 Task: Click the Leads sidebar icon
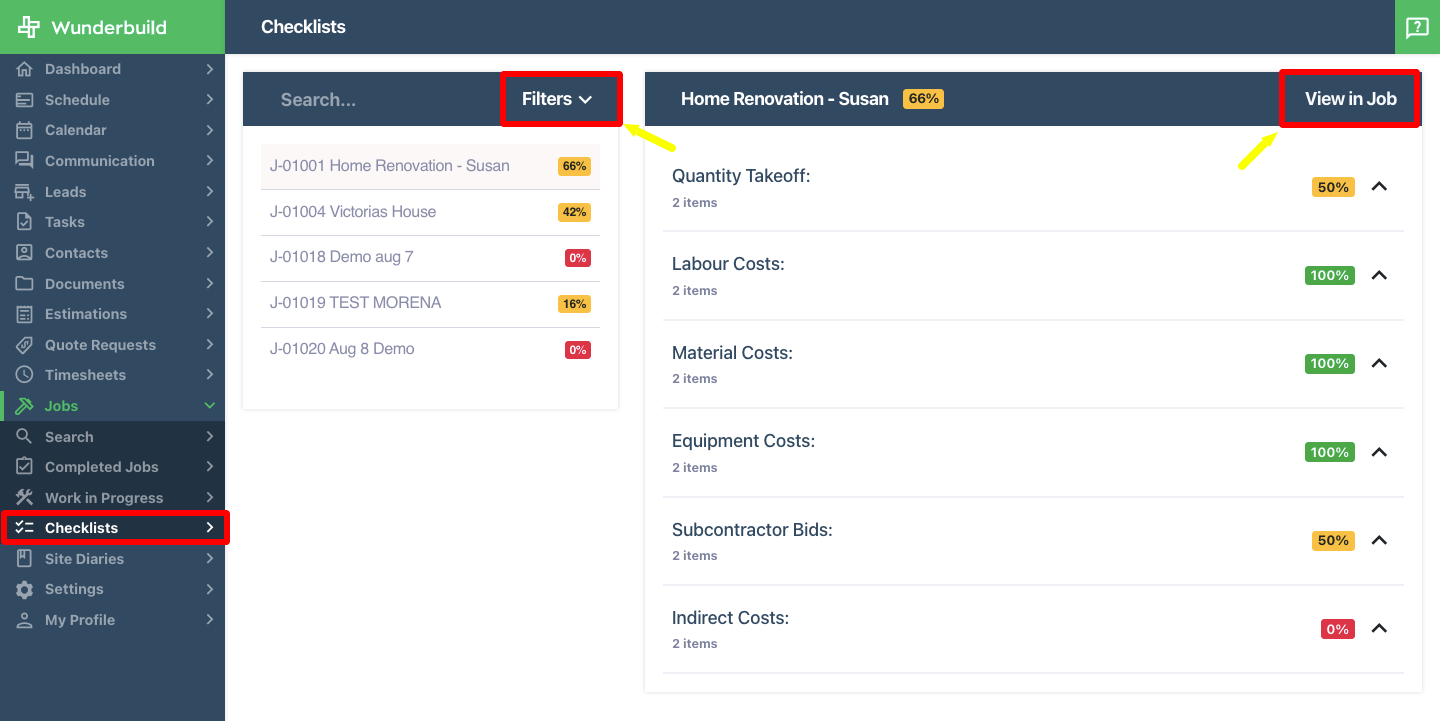pyautogui.click(x=25, y=192)
